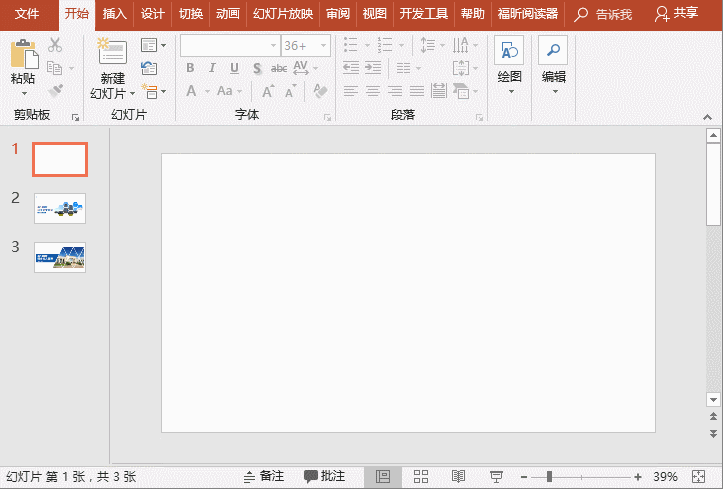Screen dimensions: 723x489
Task: Toggle Italic text formatting
Action: tap(212, 68)
